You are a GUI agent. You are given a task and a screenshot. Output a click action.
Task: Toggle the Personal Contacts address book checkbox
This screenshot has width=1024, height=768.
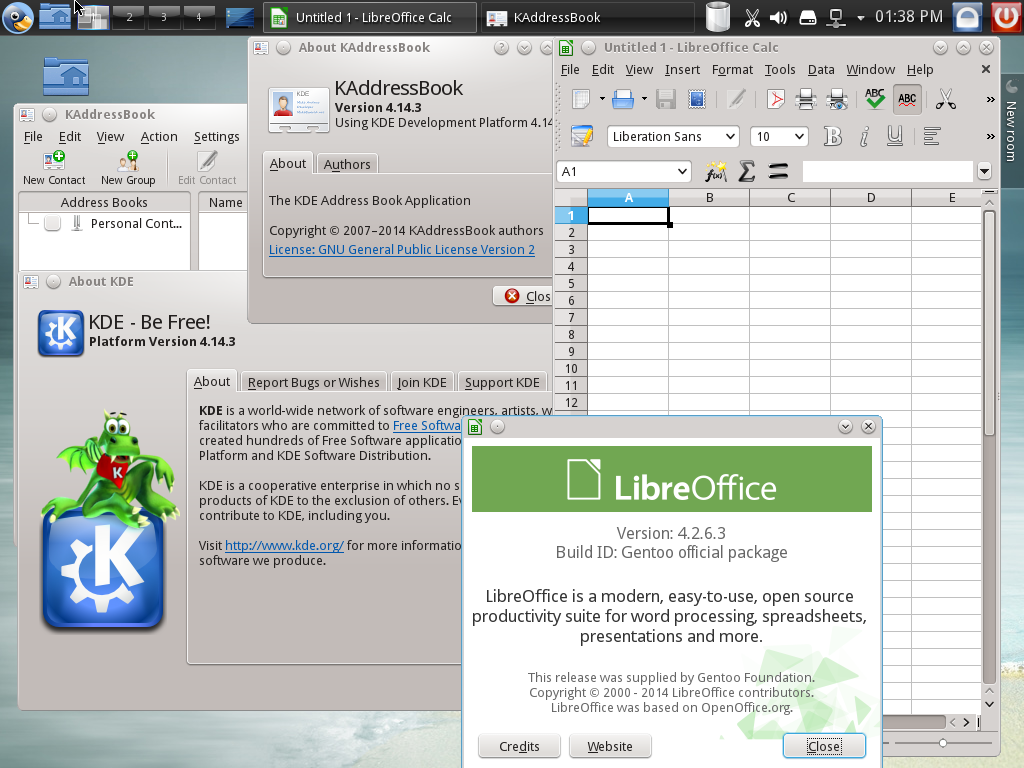coord(53,223)
